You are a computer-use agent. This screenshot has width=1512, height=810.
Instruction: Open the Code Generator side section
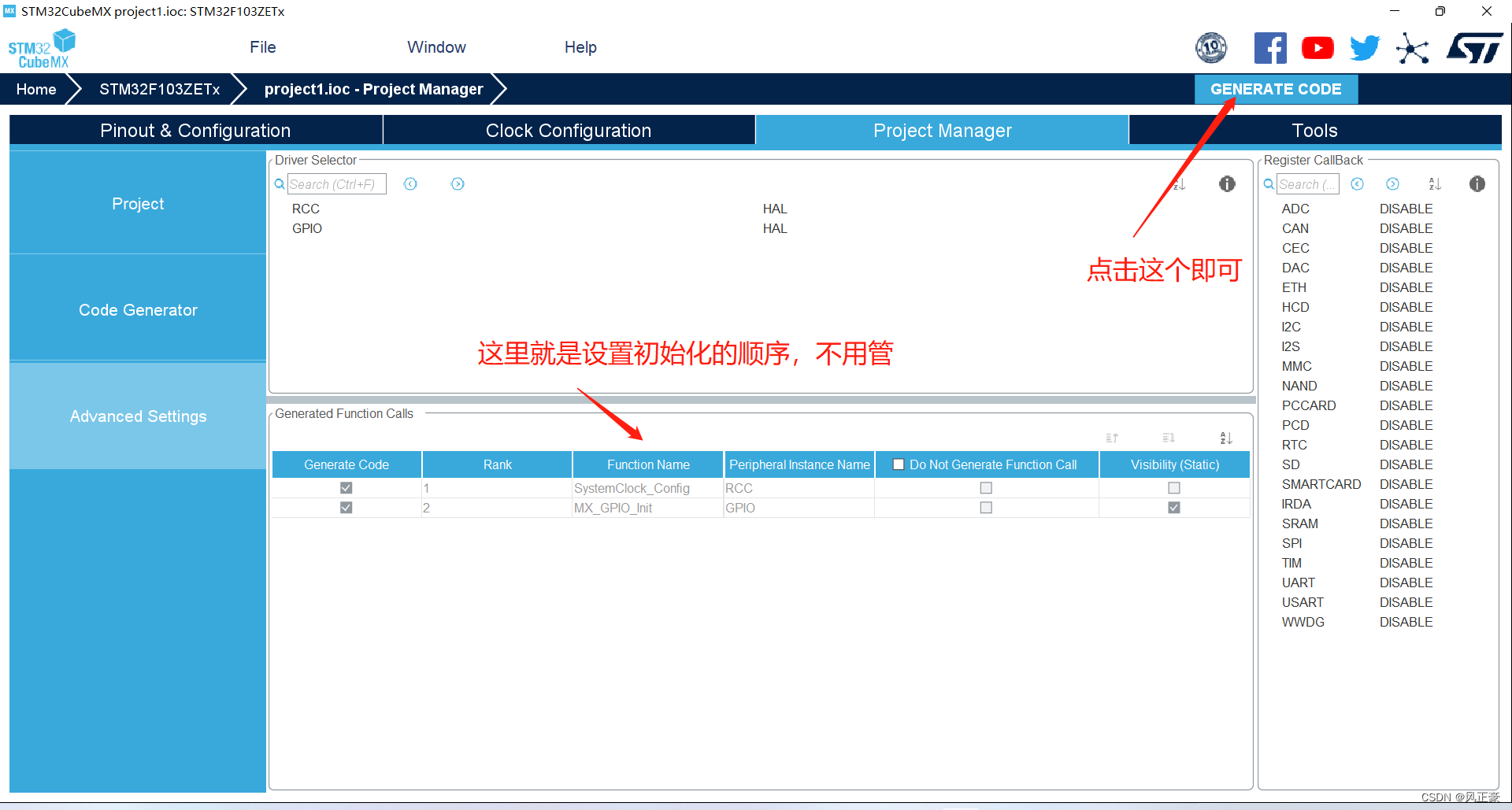[138, 309]
